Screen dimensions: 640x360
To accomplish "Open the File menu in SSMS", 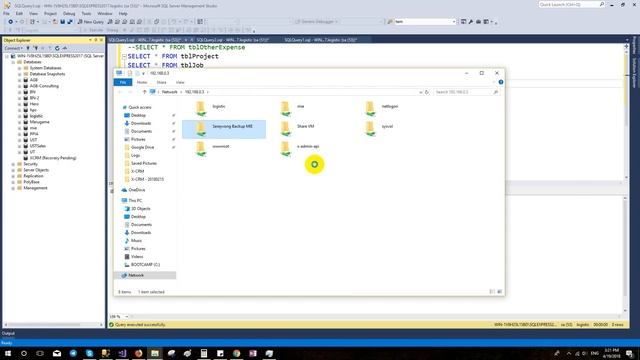I will click(7, 13).
